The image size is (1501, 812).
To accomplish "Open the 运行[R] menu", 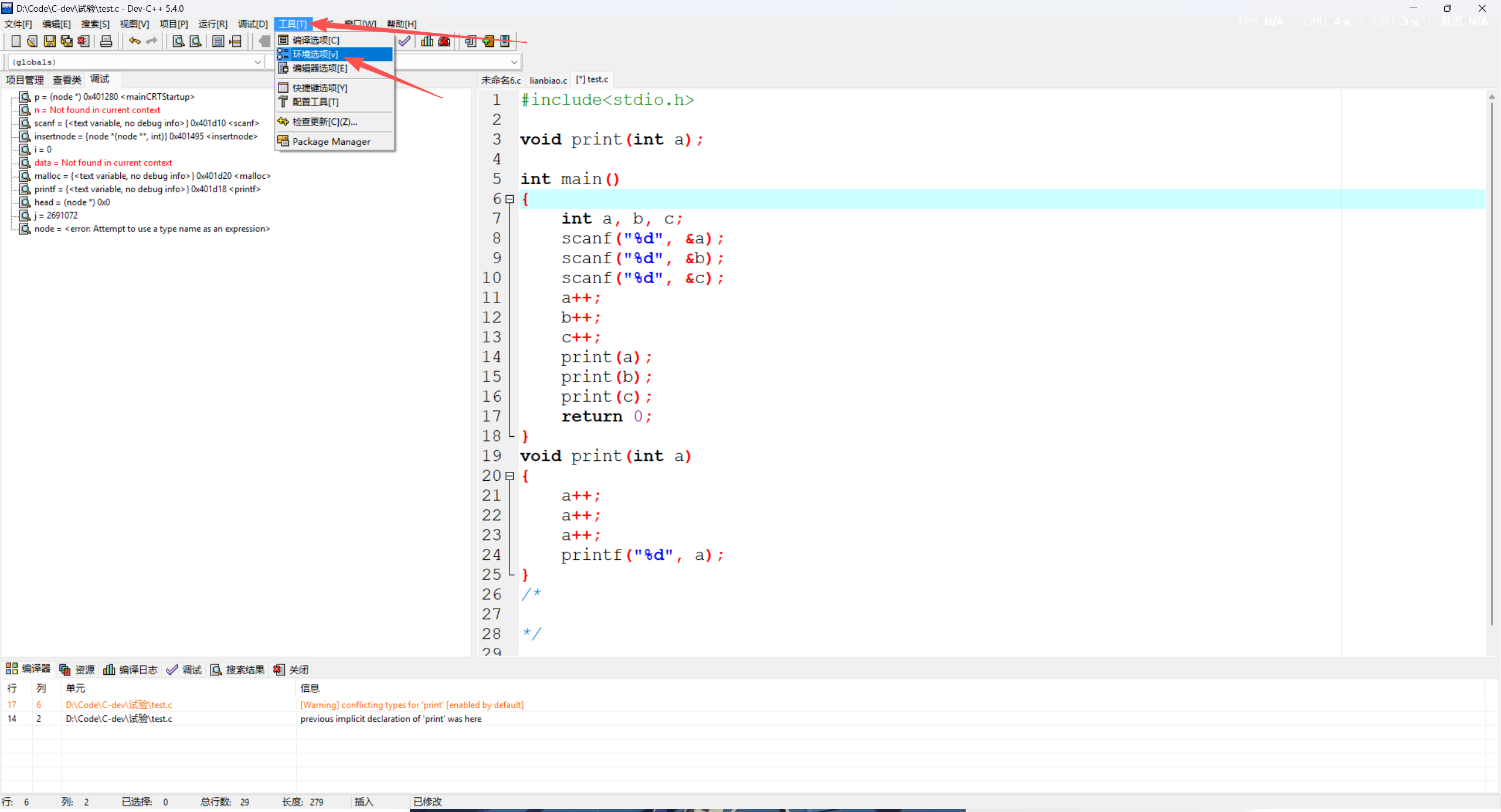I will tap(213, 24).
